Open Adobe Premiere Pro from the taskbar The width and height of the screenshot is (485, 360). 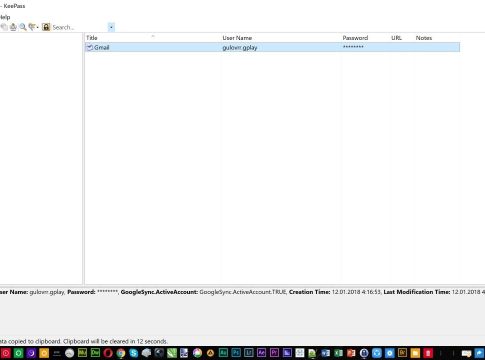click(x=274, y=352)
